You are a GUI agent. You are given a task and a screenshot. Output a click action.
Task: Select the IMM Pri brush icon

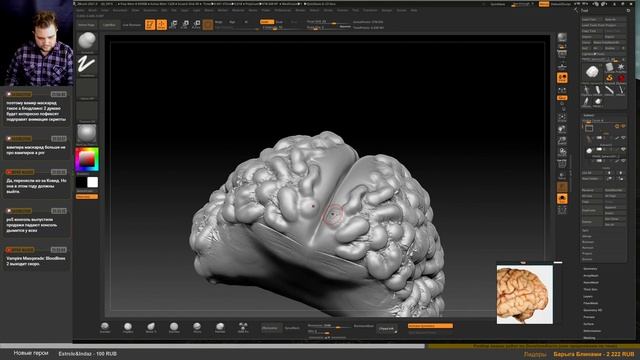tap(243, 327)
